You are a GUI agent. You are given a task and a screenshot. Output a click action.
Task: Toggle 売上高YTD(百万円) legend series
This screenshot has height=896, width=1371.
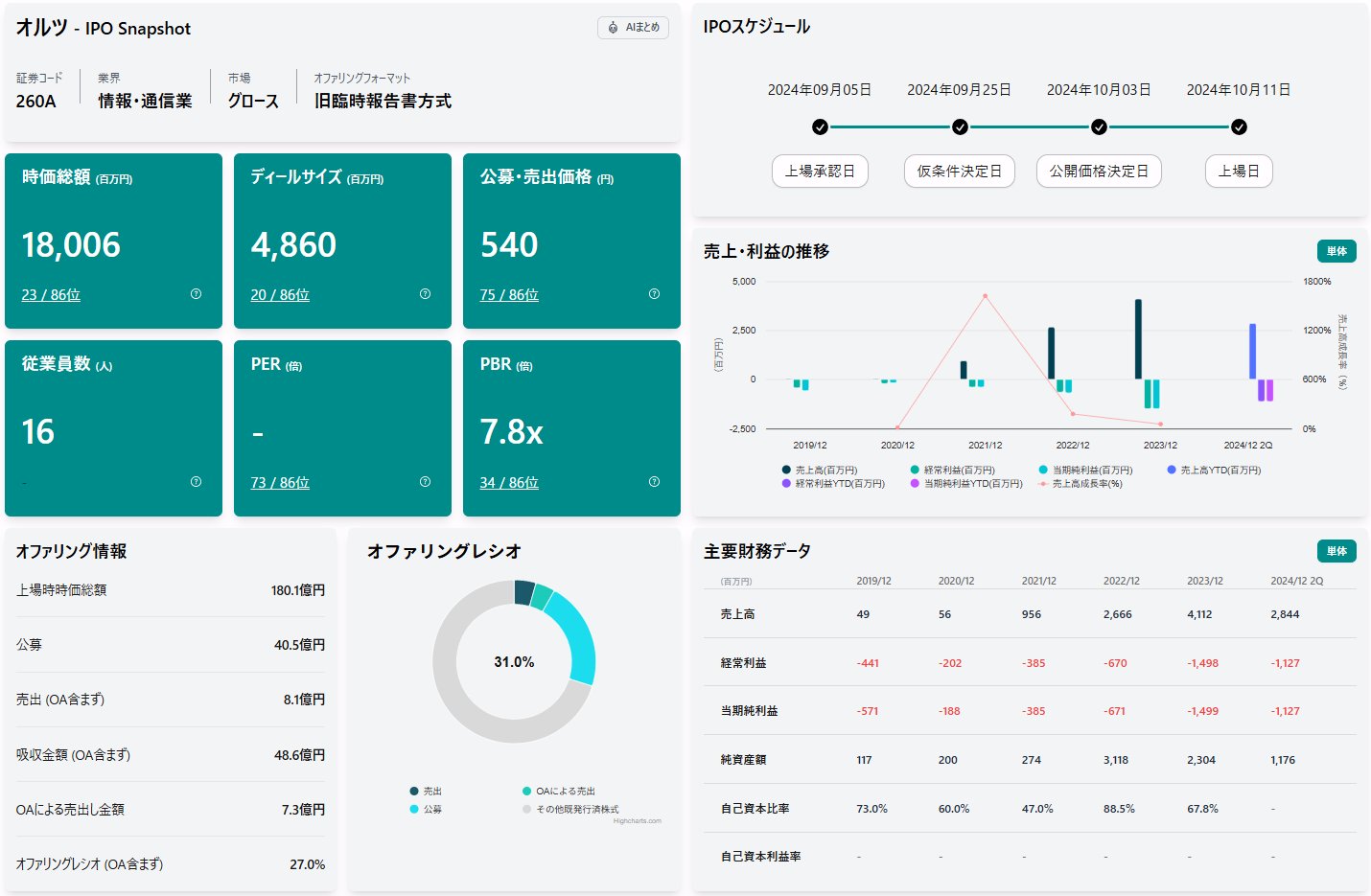(x=1214, y=471)
